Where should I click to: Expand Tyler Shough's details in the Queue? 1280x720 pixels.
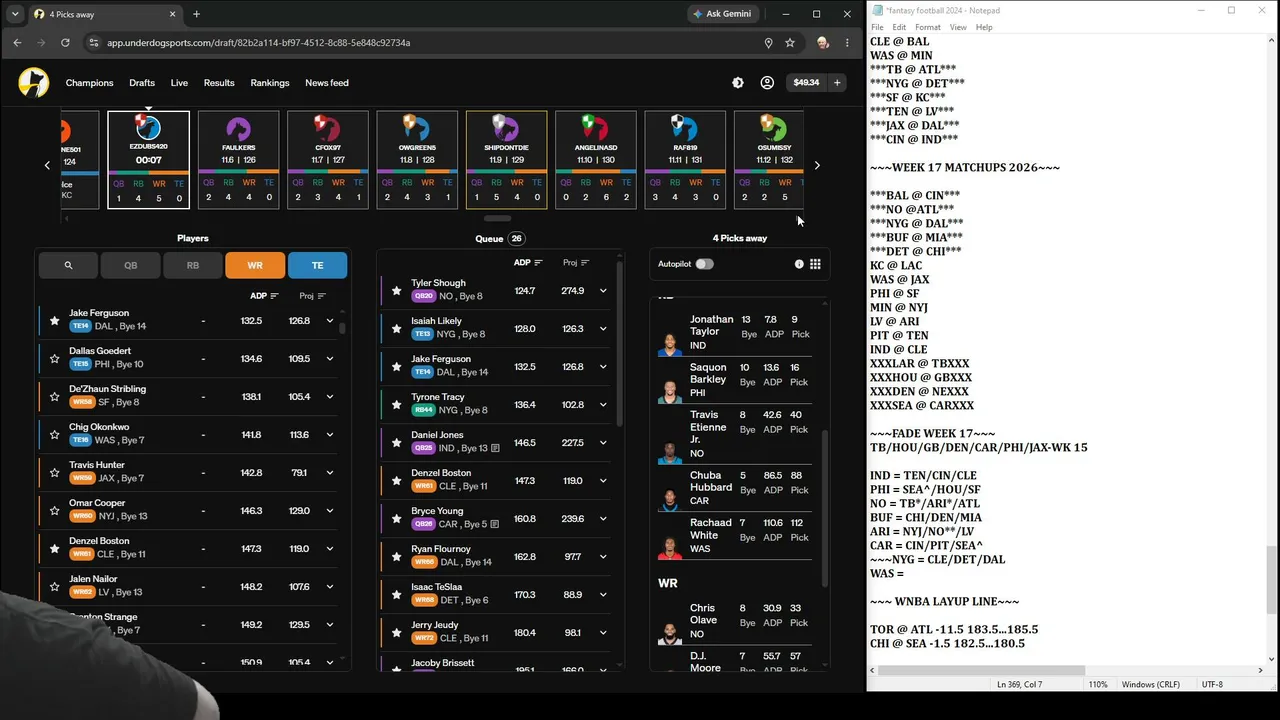click(x=603, y=291)
